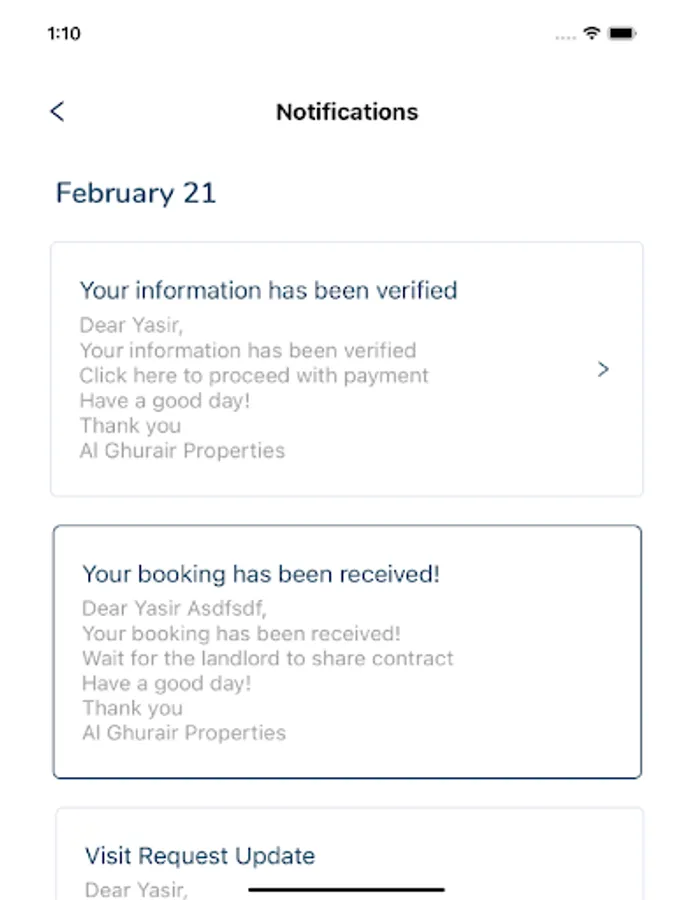The height and width of the screenshot is (900, 689).
Task: Tap the back arrow icon
Action: pyautogui.click(x=57, y=111)
